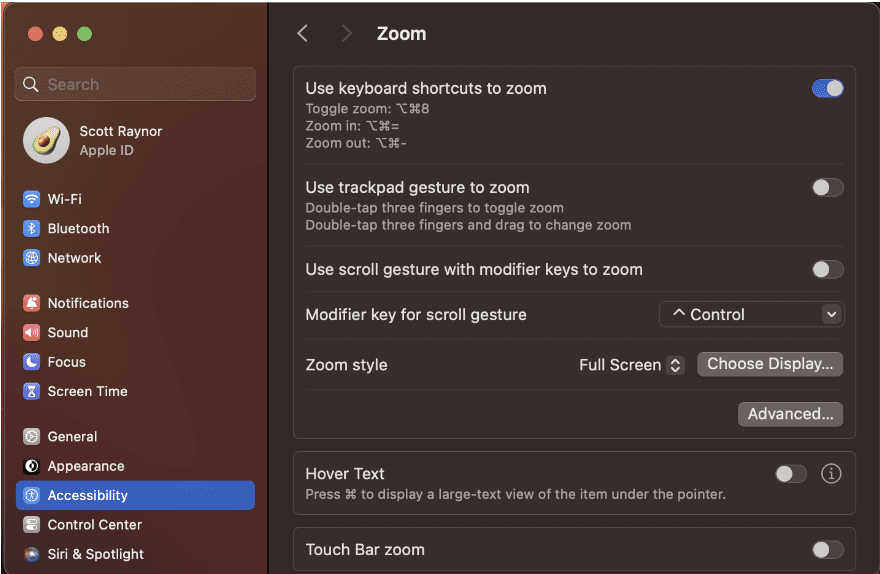Disable keyboard shortcuts to zoom toggle
Viewport: 880px width, 574px height.
click(x=827, y=88)
